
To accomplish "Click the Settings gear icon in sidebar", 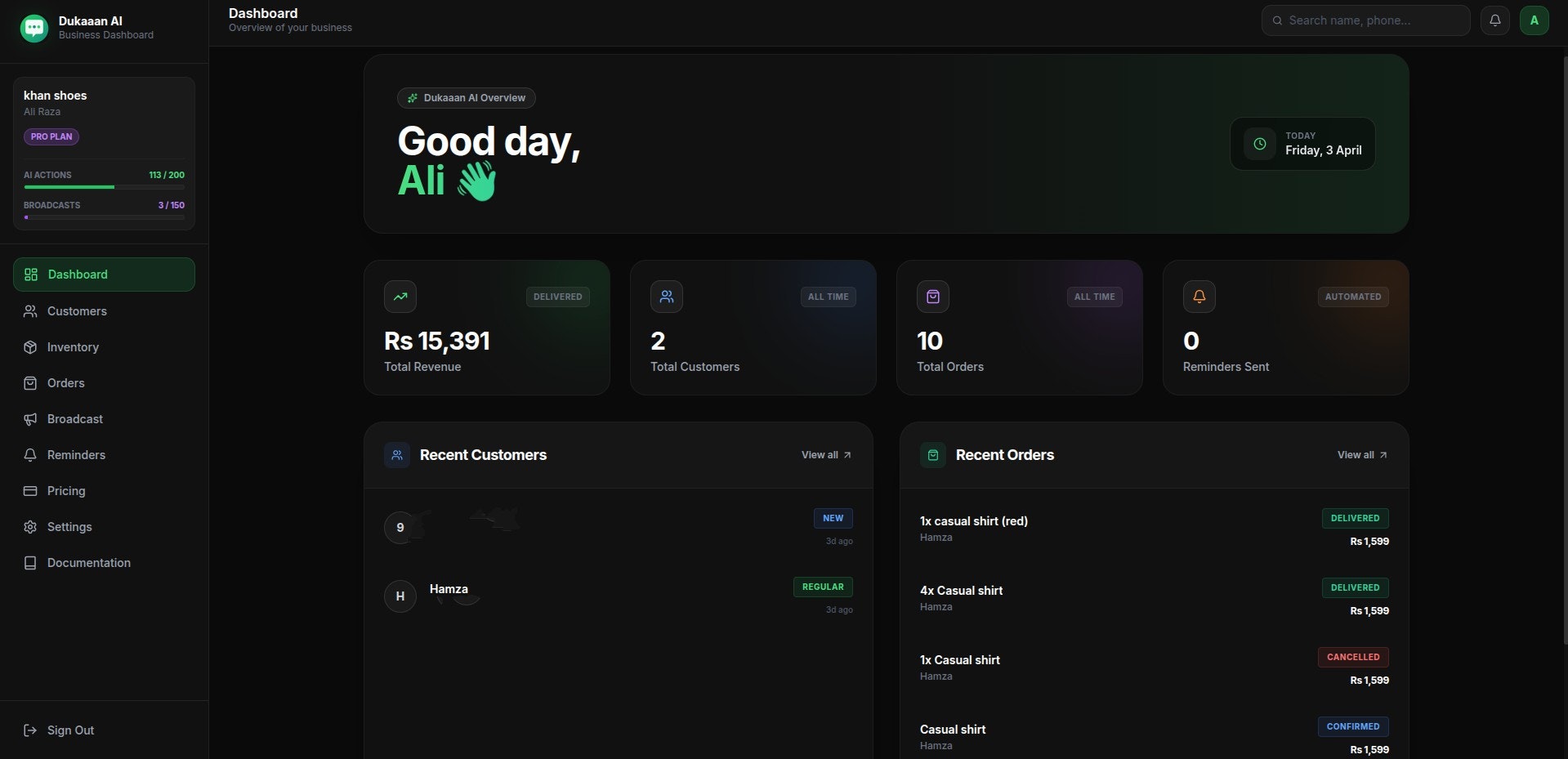I will 30,527.
